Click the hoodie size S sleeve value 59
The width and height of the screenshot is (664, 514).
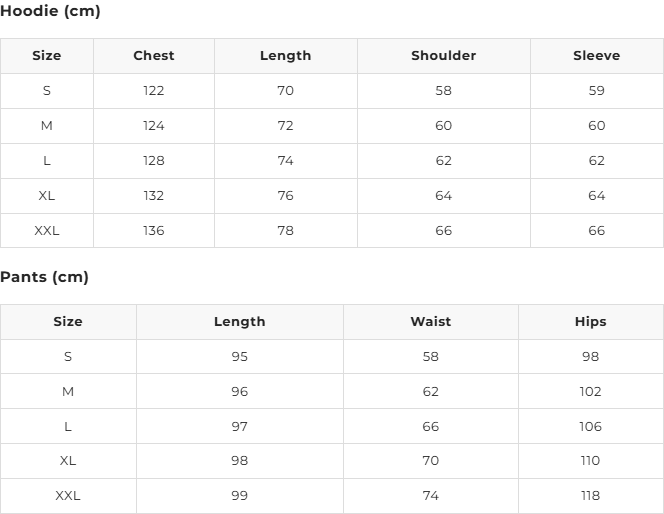596,91
